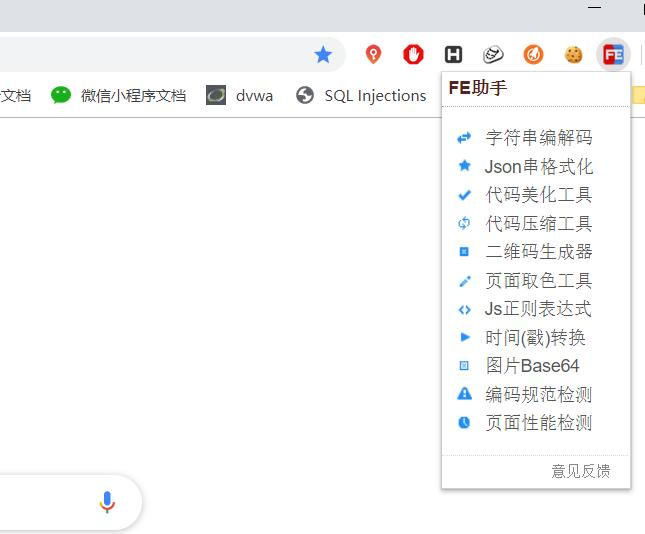Click the dvwa bookmark favicon

(216, 95)
